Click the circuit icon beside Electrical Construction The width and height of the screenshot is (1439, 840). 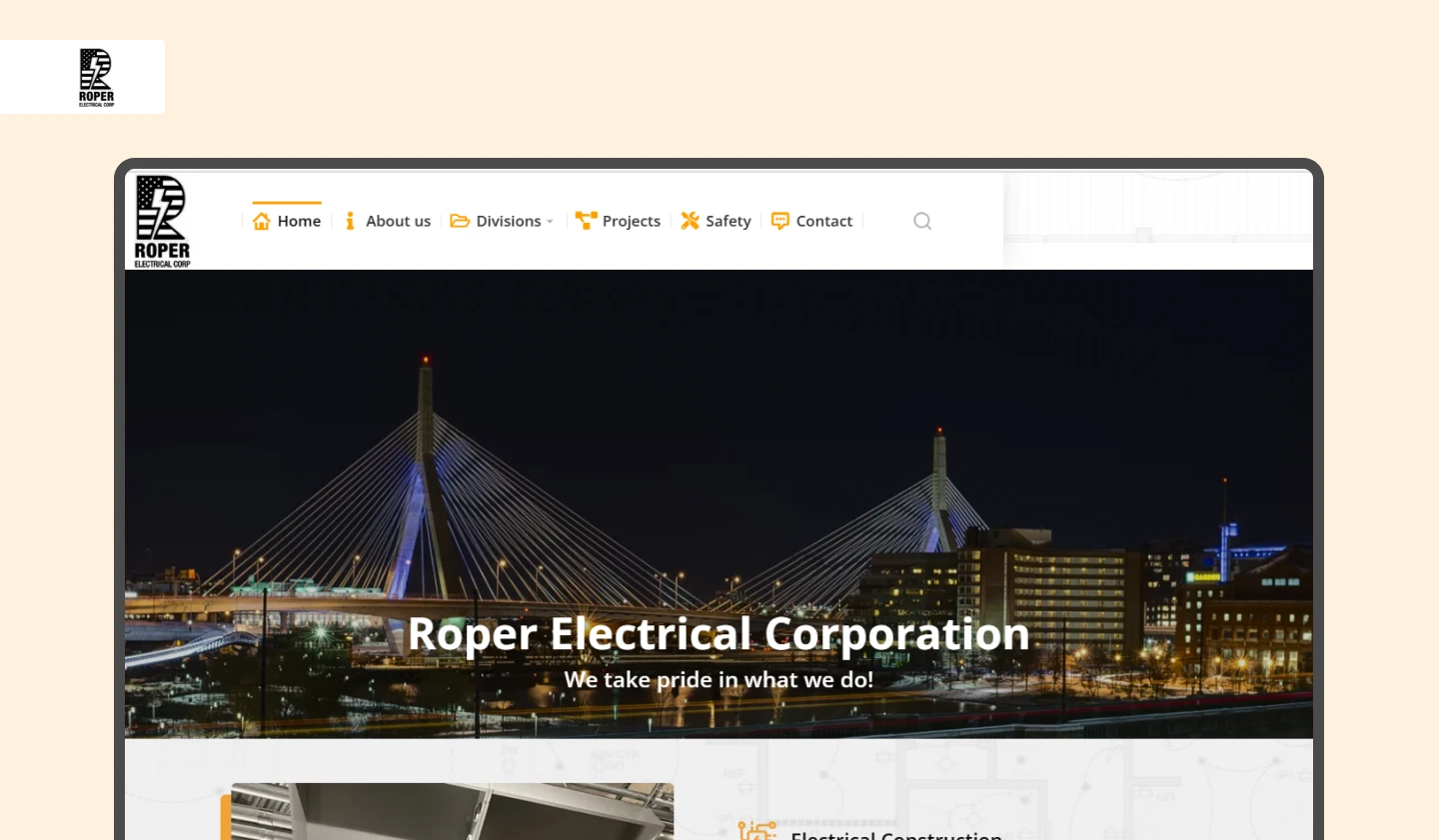tap(757, 831)
